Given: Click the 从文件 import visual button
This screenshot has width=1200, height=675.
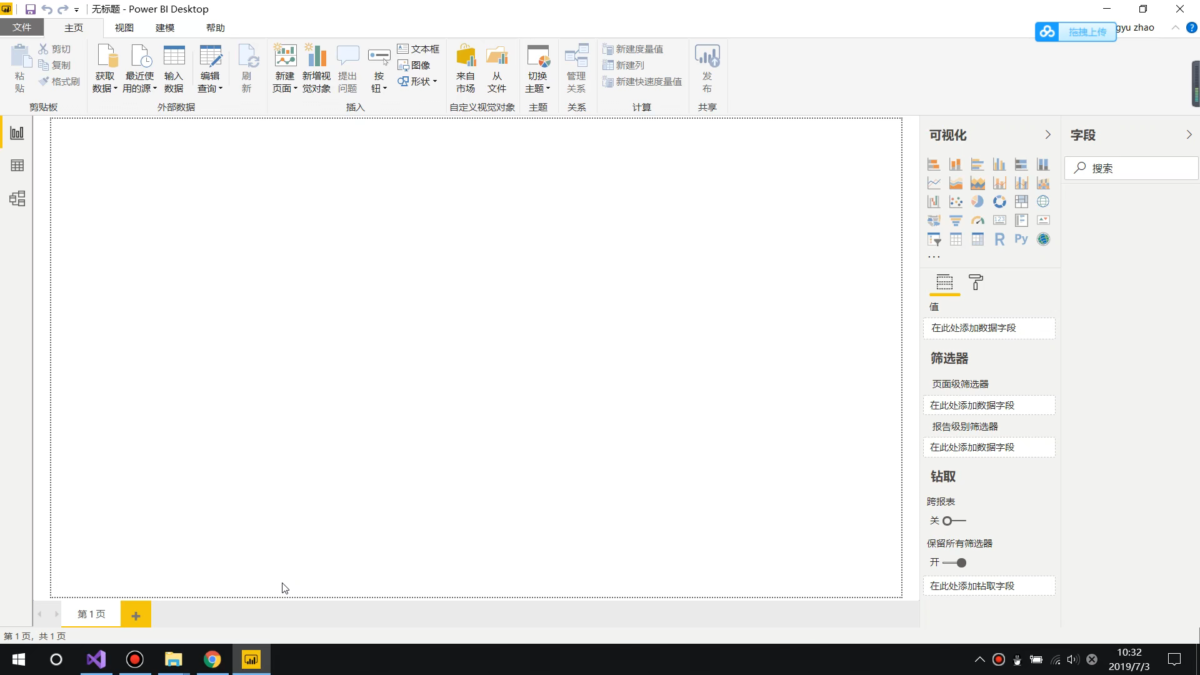Looking at the screenshot, I should click(497, 69).
